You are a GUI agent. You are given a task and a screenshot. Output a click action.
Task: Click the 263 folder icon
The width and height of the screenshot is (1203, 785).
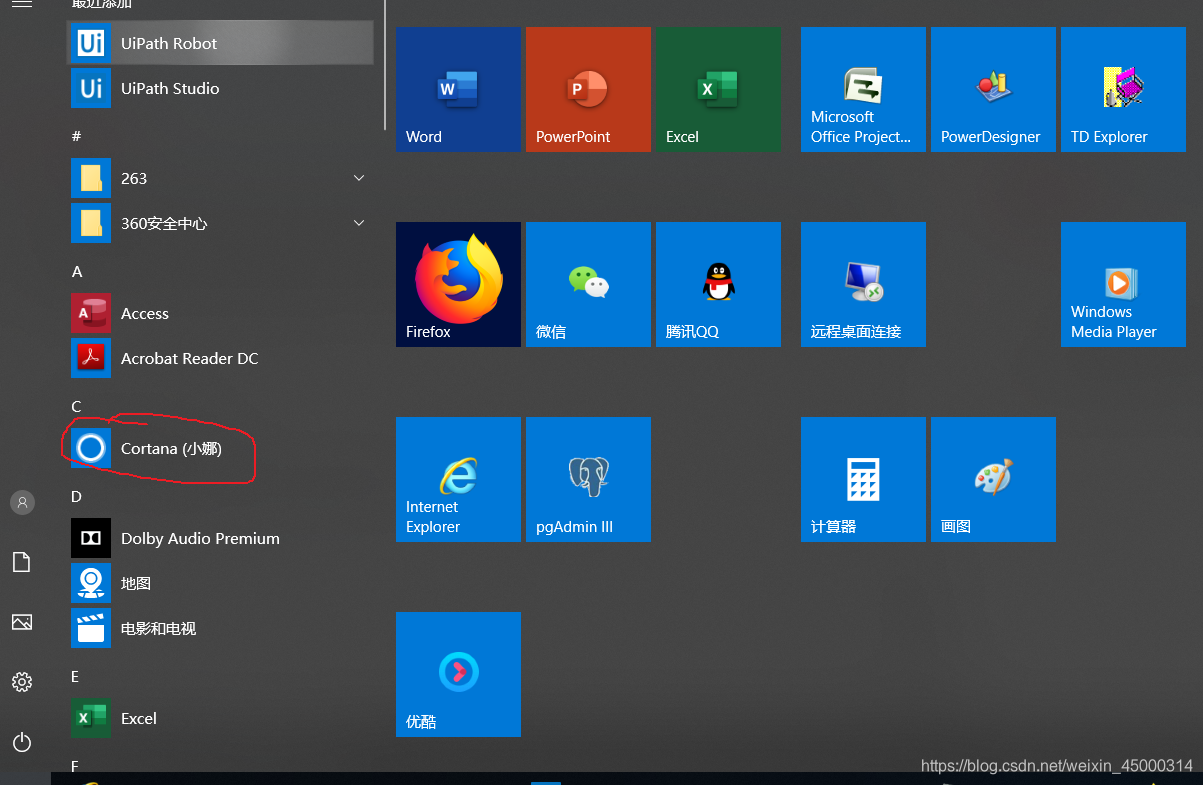(91, 178)
